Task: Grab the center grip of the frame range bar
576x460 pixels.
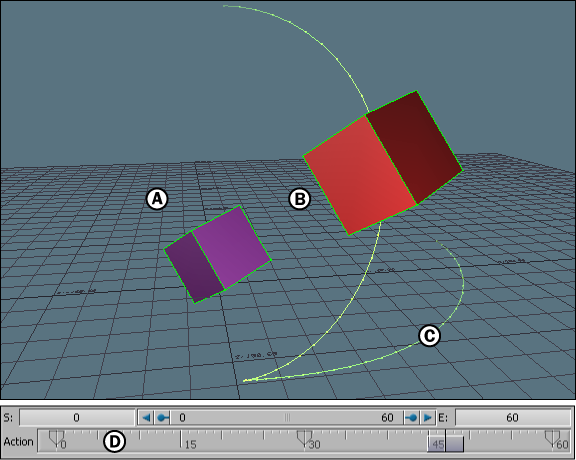Action: 287,418
